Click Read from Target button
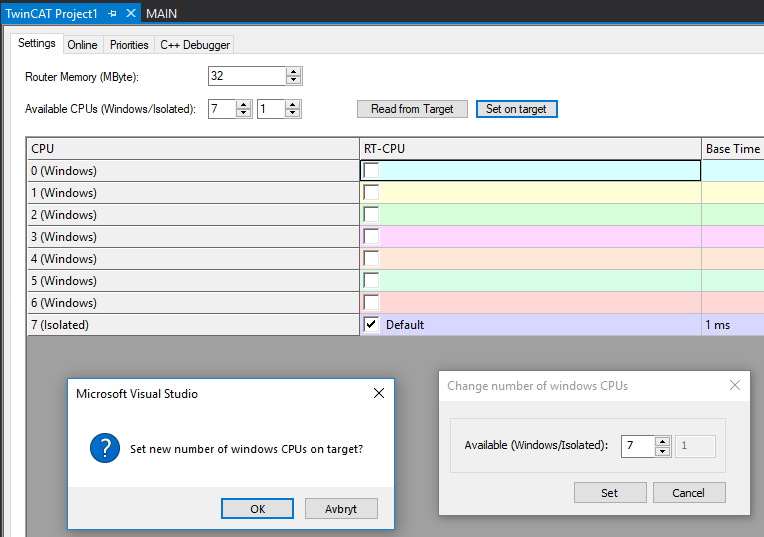 point(412,109)
